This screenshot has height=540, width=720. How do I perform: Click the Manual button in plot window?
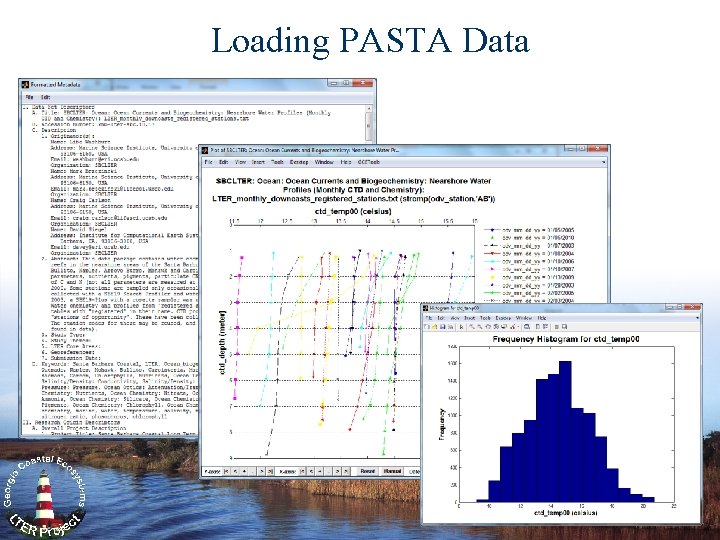click(x=392, y=471)
